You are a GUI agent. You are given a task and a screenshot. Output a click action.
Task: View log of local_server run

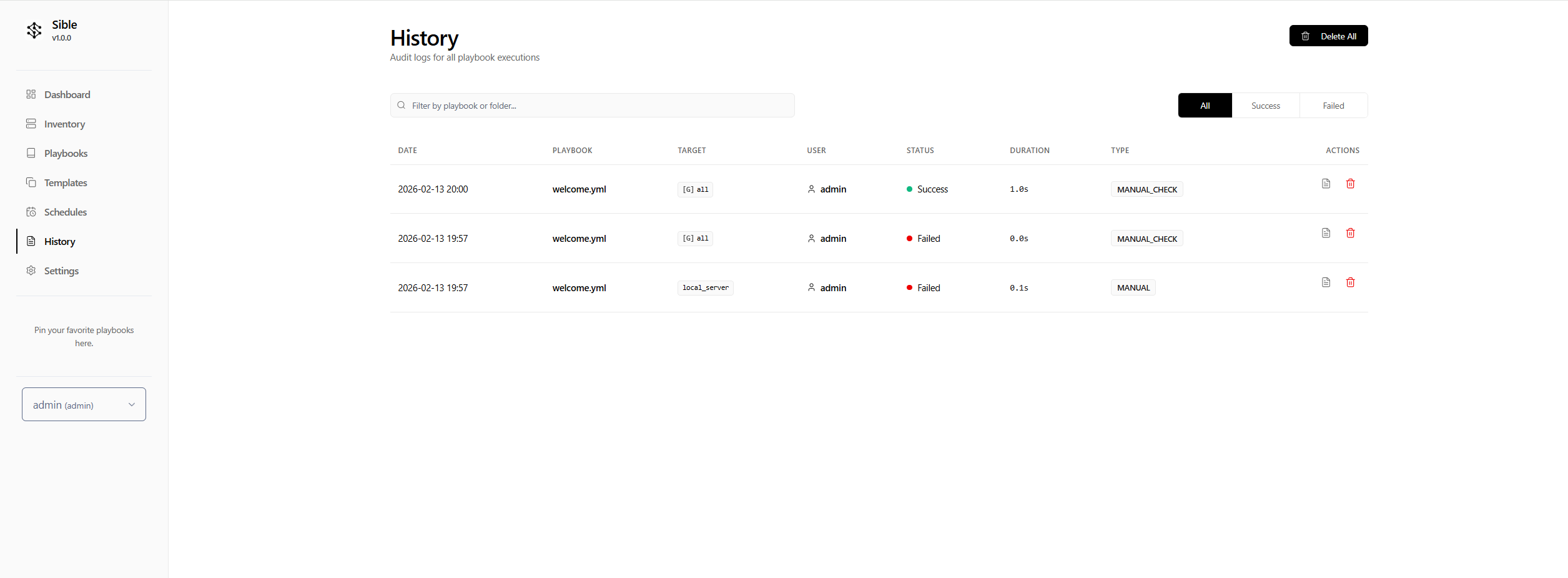(1326, 282)
